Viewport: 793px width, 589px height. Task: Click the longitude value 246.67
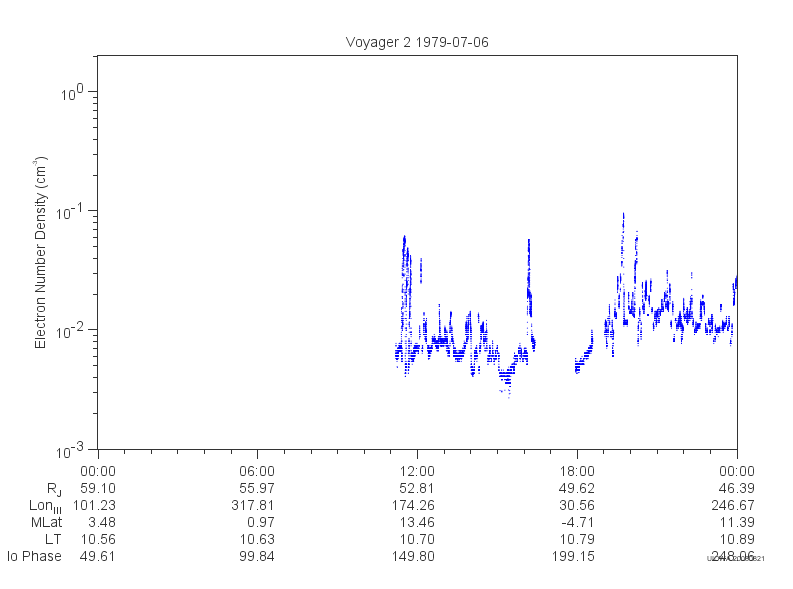coord(733,505)
